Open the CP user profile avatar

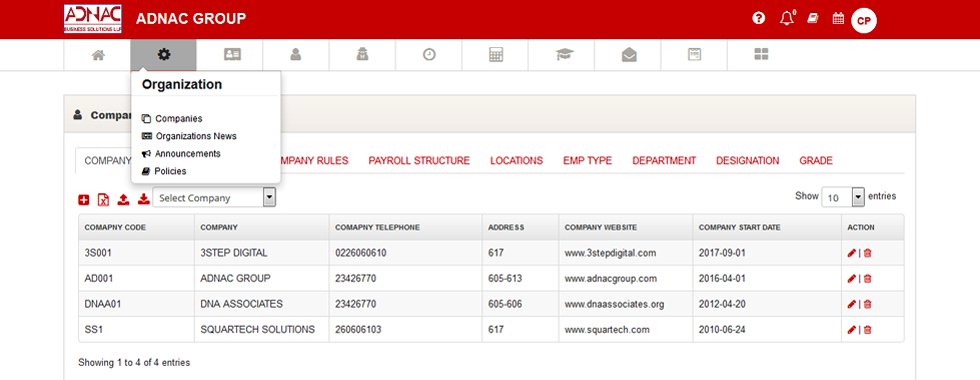(x=864, y=21)
